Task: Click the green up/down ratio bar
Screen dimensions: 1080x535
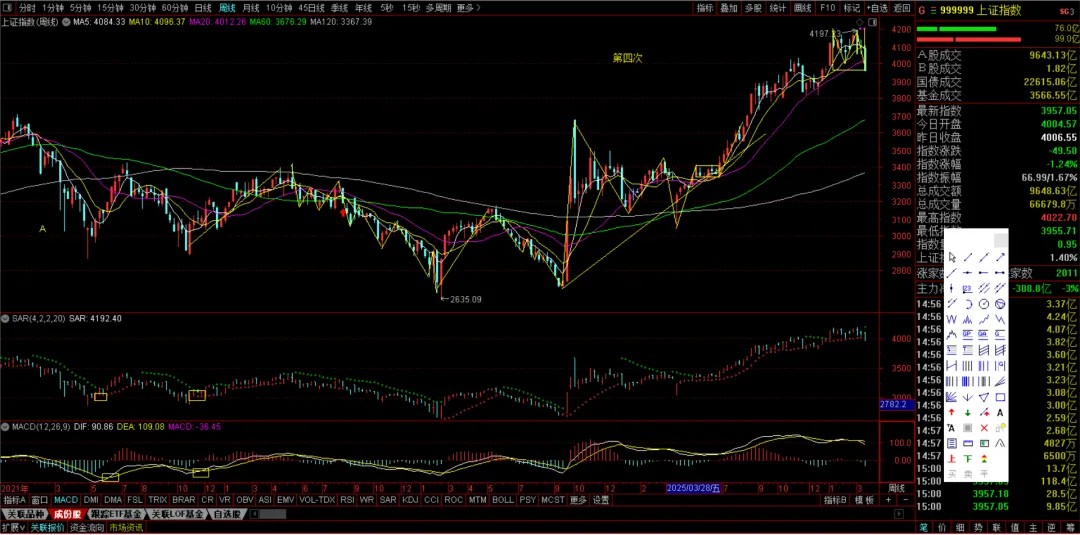Action: (957, 29)
